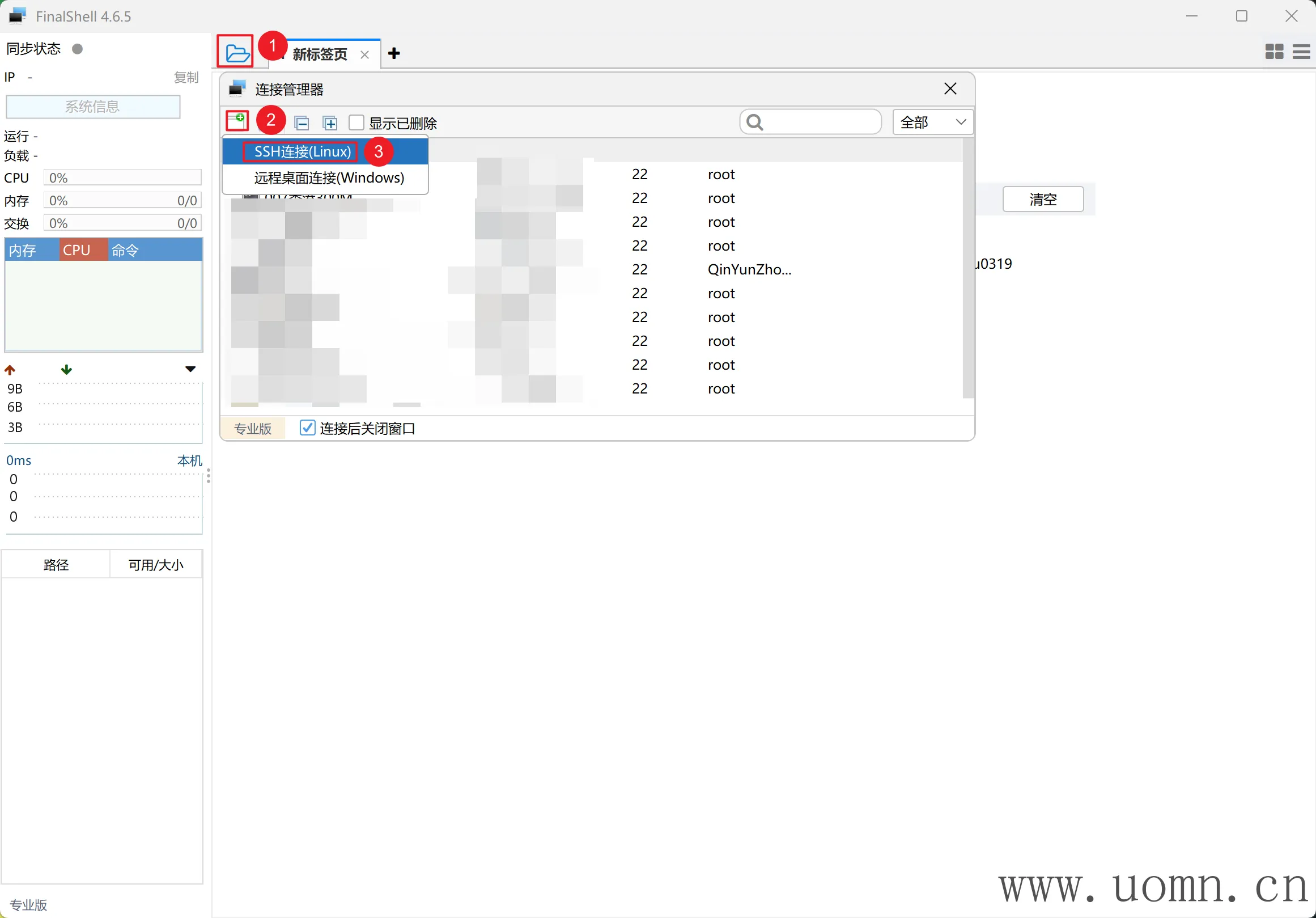Toggle 显示已删除 checkbox
This screenshot has height=918, width=1316.
pyautogui.click(x=356, y=122)
